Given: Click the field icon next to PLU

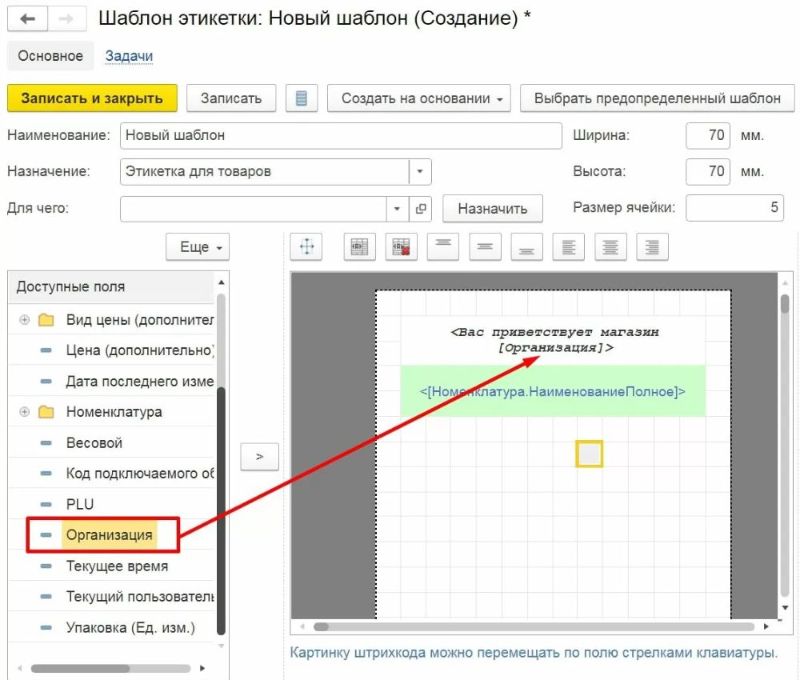Looking at the screenshot, I should [46, 504].
